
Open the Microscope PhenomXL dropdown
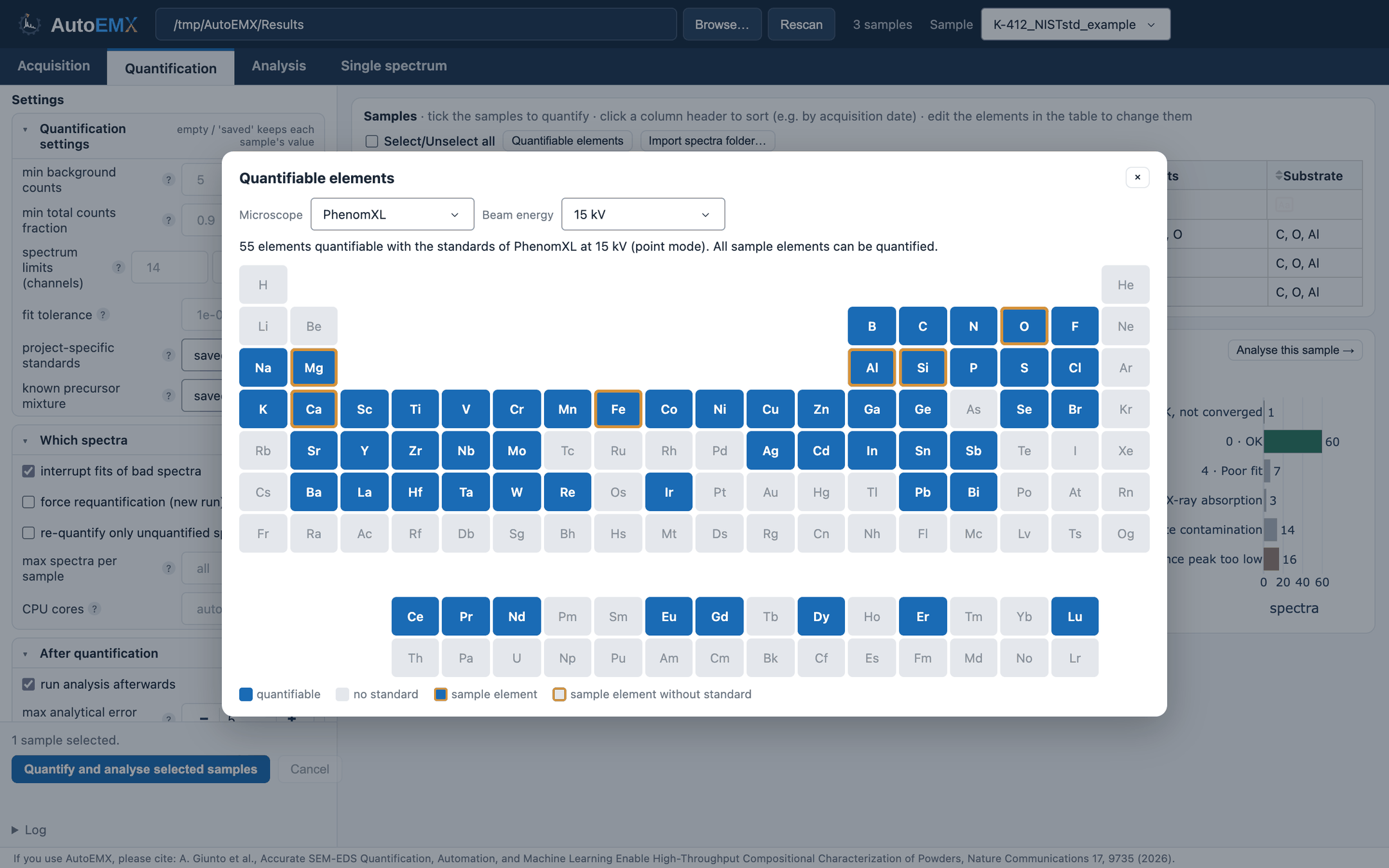coord(392,214)
